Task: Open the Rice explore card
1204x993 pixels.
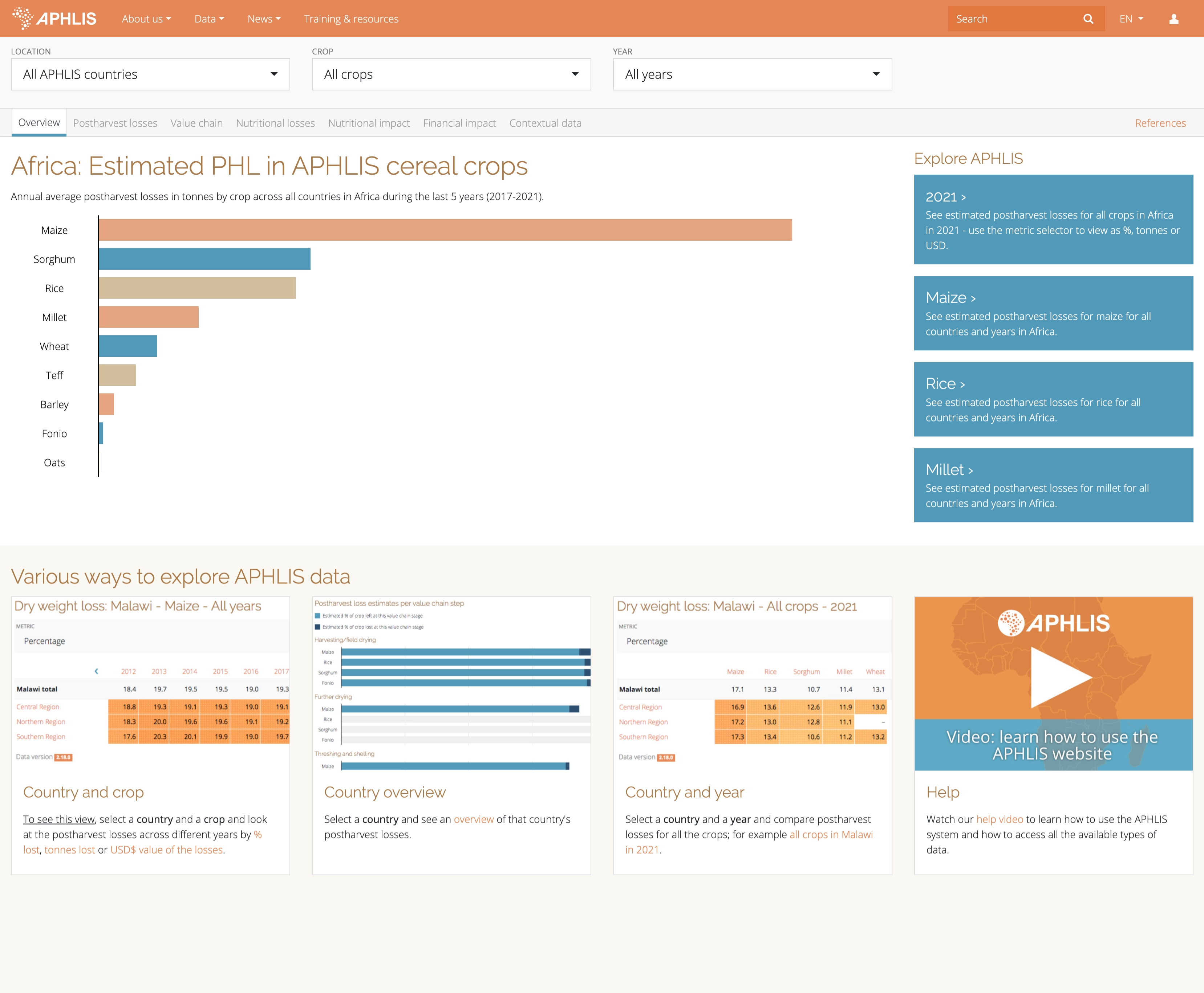Action: point(1053,399)
